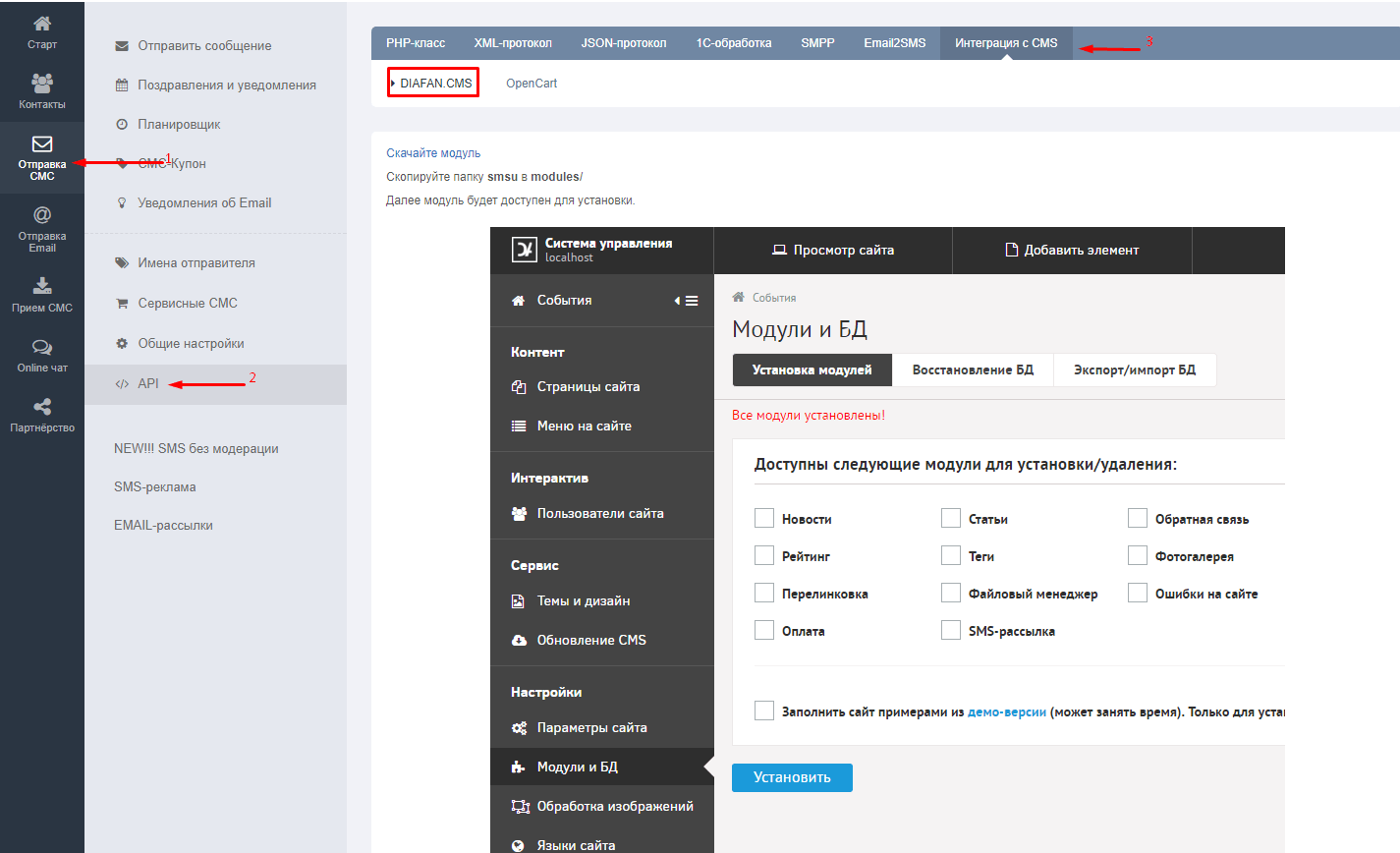
Task: Open the Email2SMS tab
Action: tap(895, 43)
